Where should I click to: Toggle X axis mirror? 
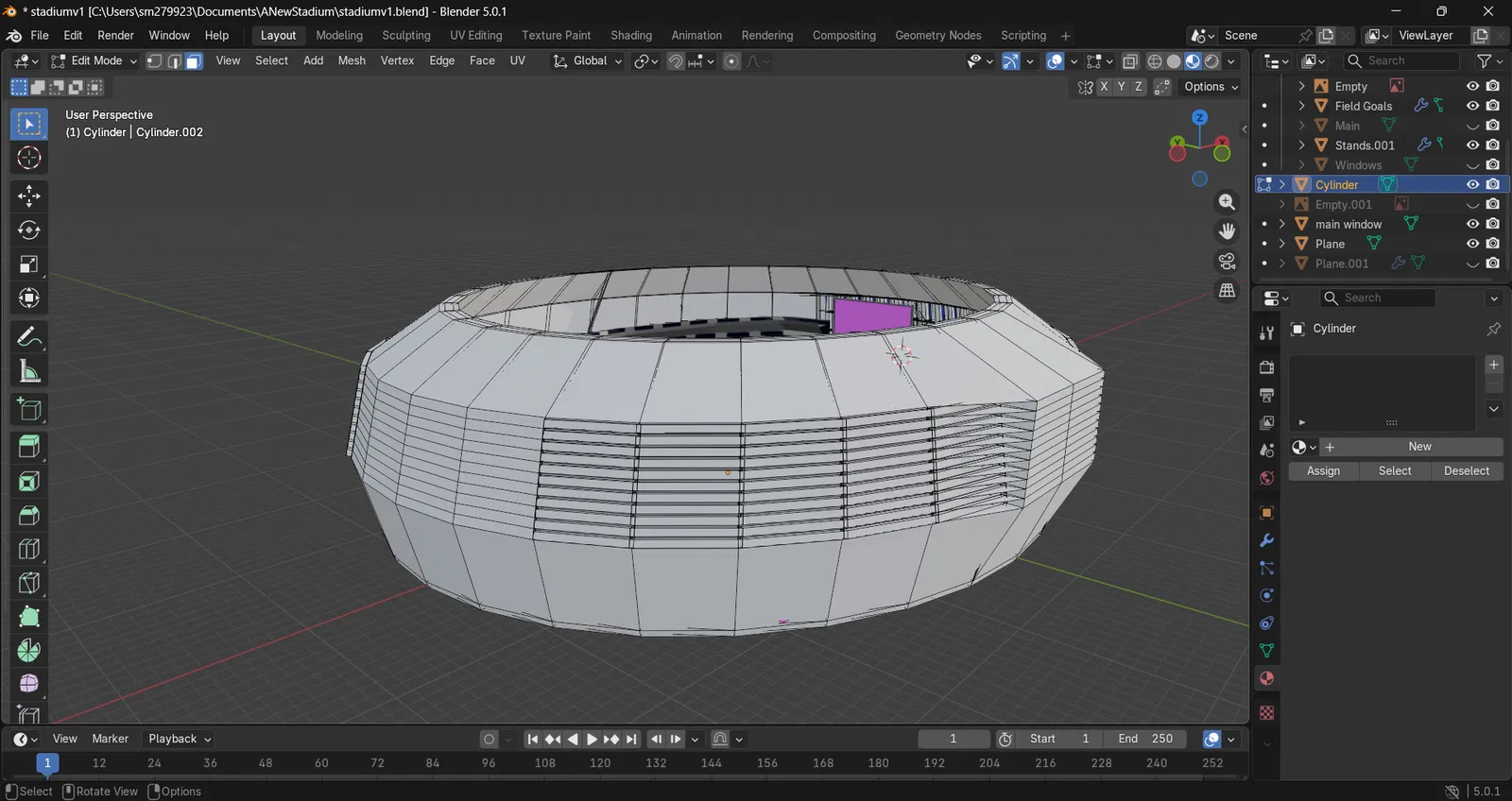coord(1104,87)
